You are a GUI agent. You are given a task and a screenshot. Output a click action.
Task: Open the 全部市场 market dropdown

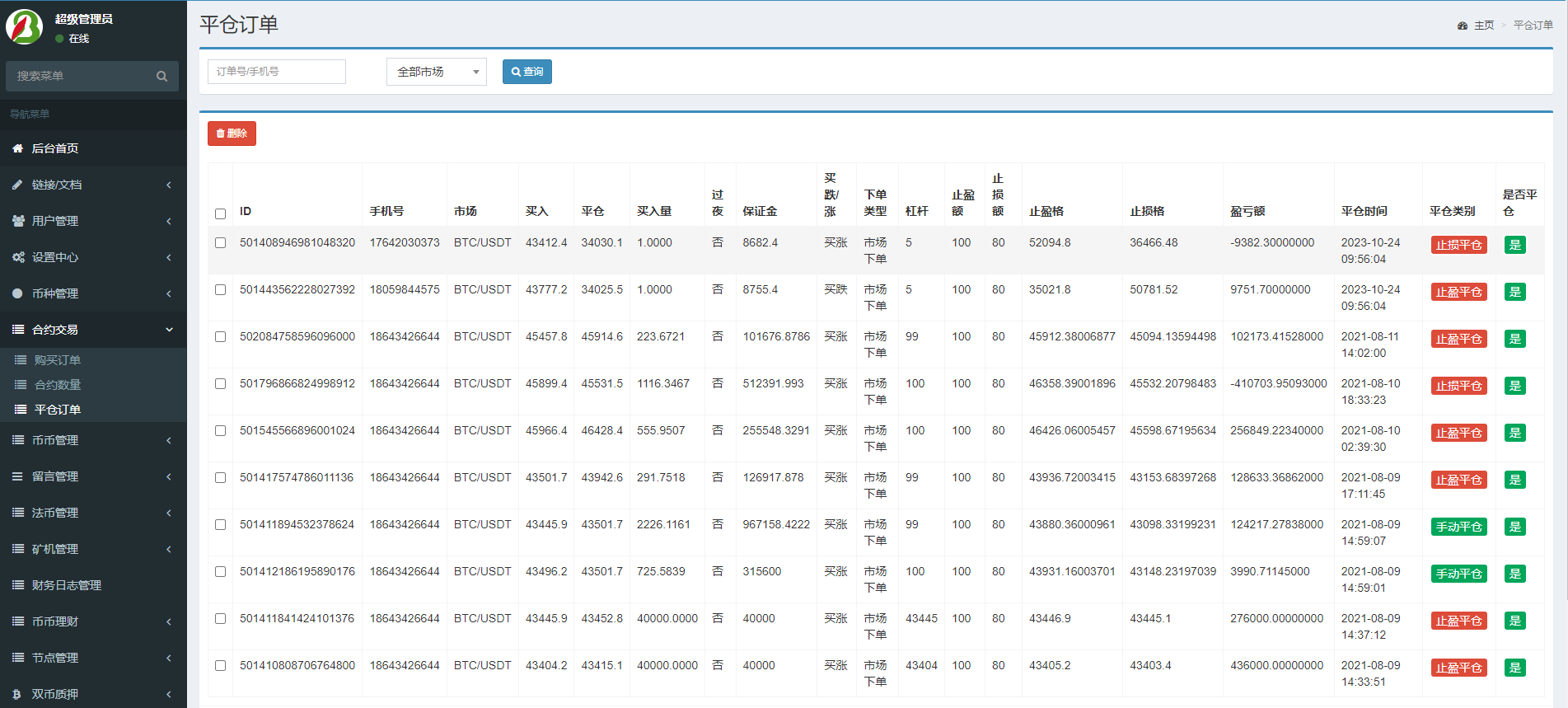436,72
